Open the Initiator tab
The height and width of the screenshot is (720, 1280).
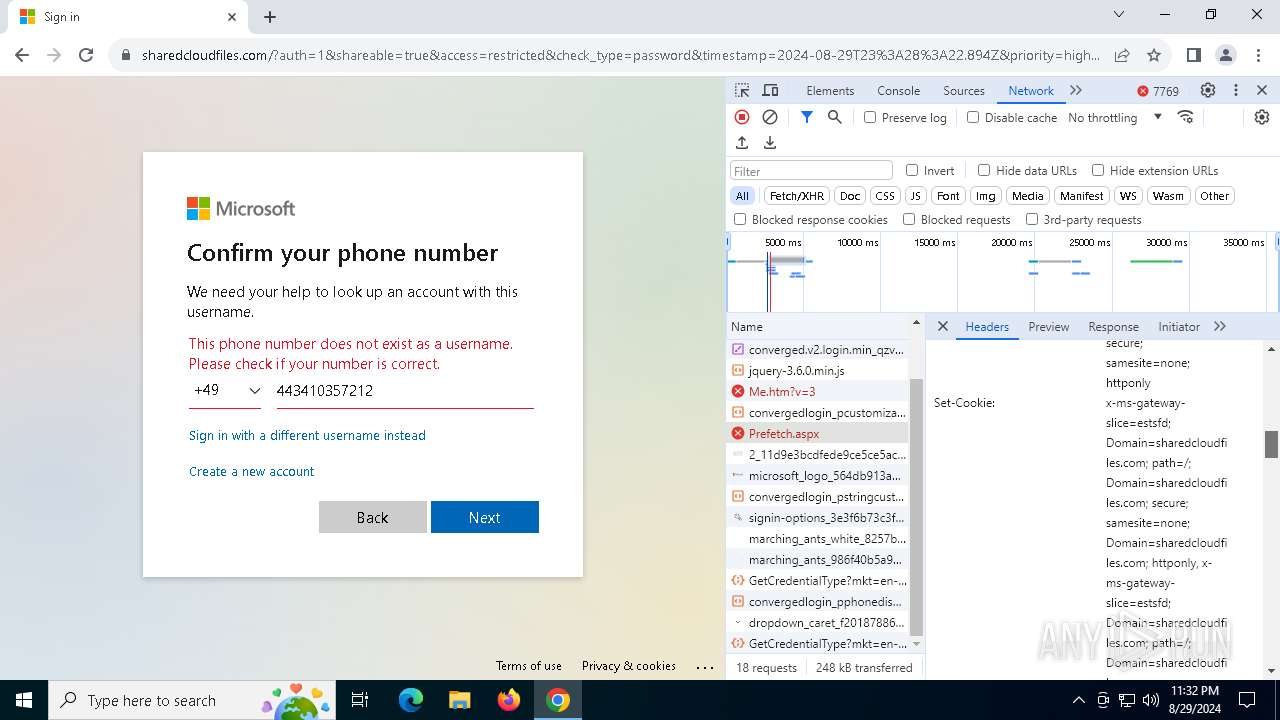coord(1179,326)
